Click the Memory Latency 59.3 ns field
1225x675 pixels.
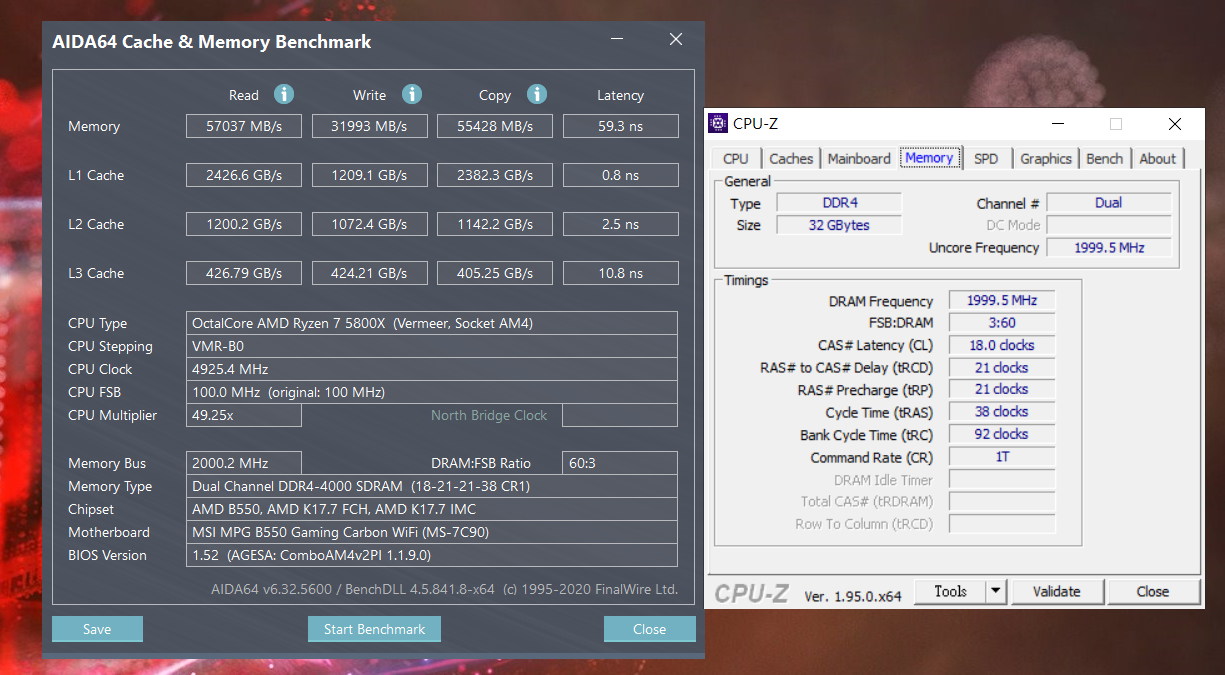(x=621, y=126)
